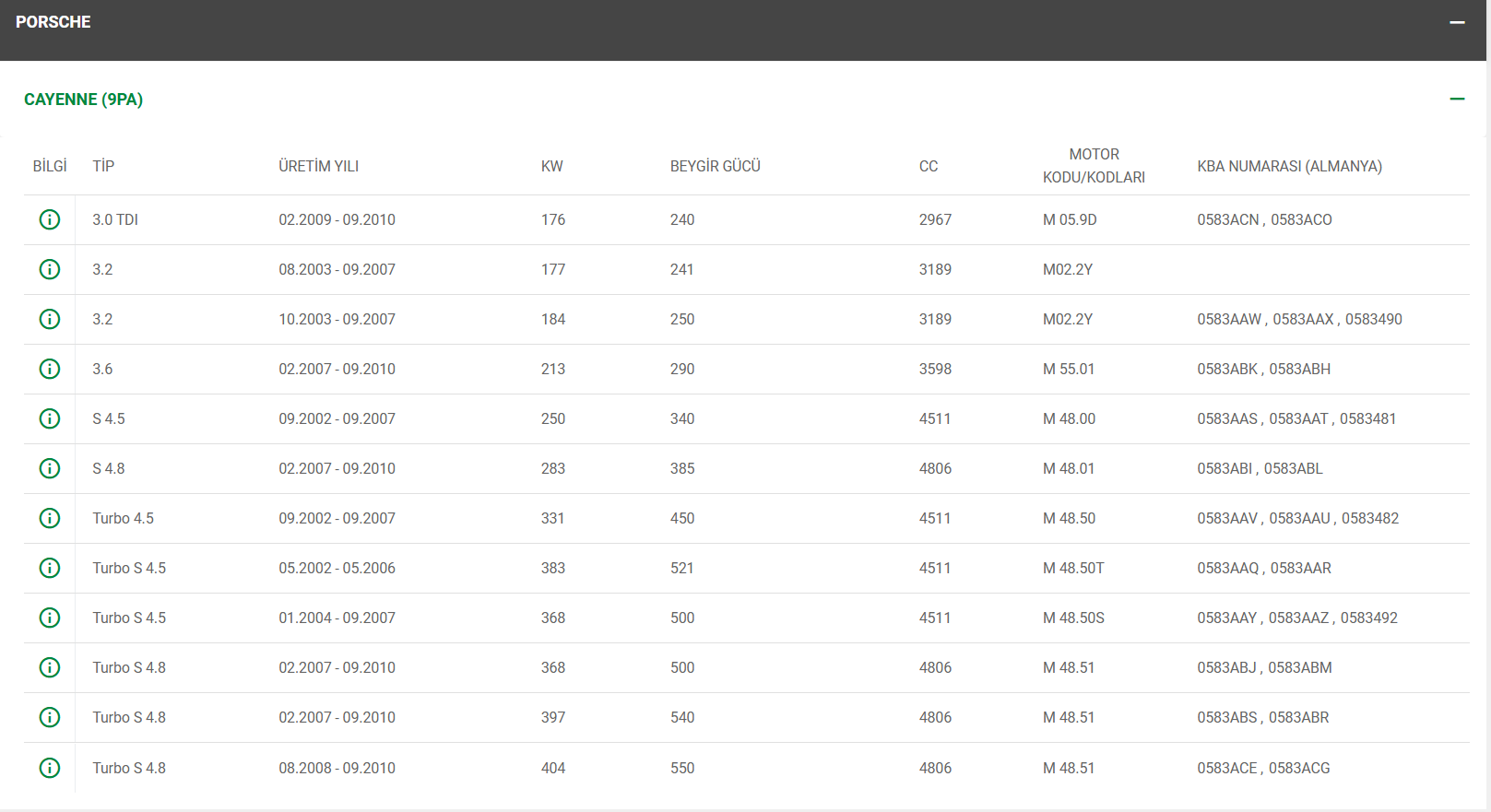This screenshot has width=1491, height=812.
Task: Select the M 48.50T motor code cell
Action: [x=1073, y=568]
